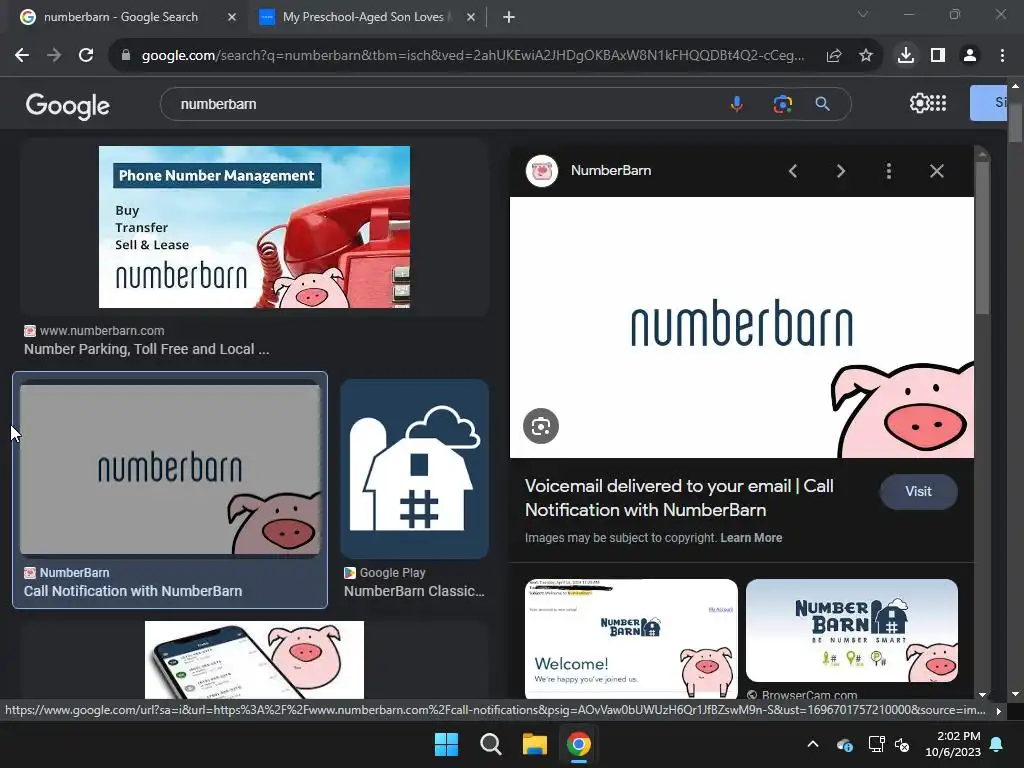Viewport: 1024px width, 768px height.
Task: Open the Welcome email related image
Action: tap(631, 638)
